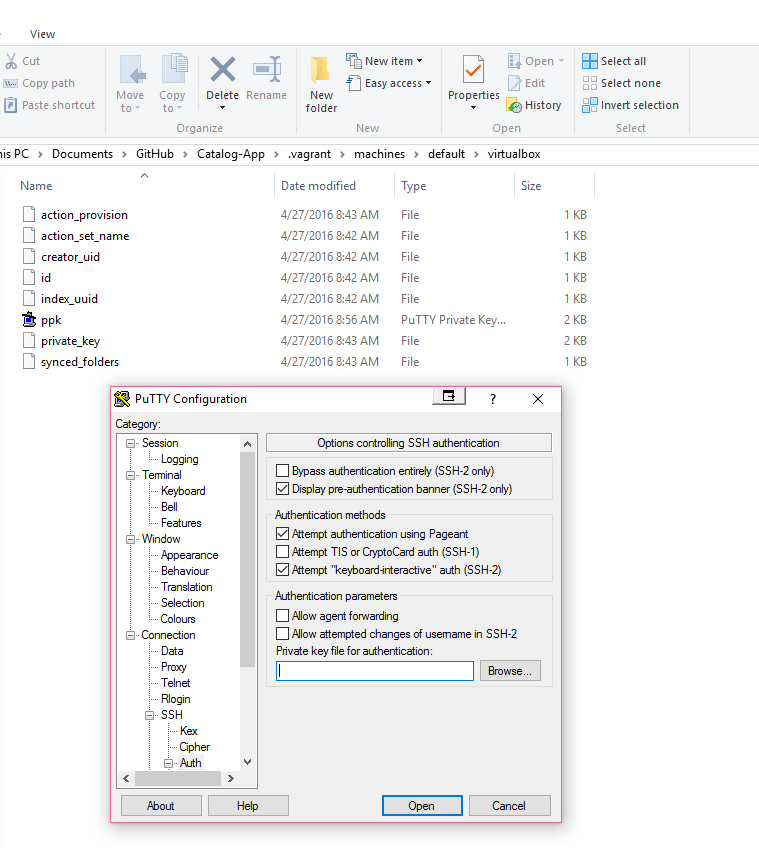
Task: Click the Open button in PuTTY
Action: point(422,806)
